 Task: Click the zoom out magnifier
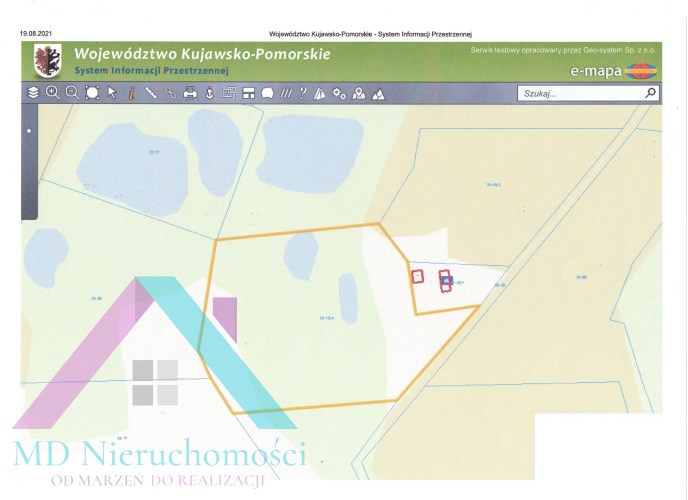[72, 93]
